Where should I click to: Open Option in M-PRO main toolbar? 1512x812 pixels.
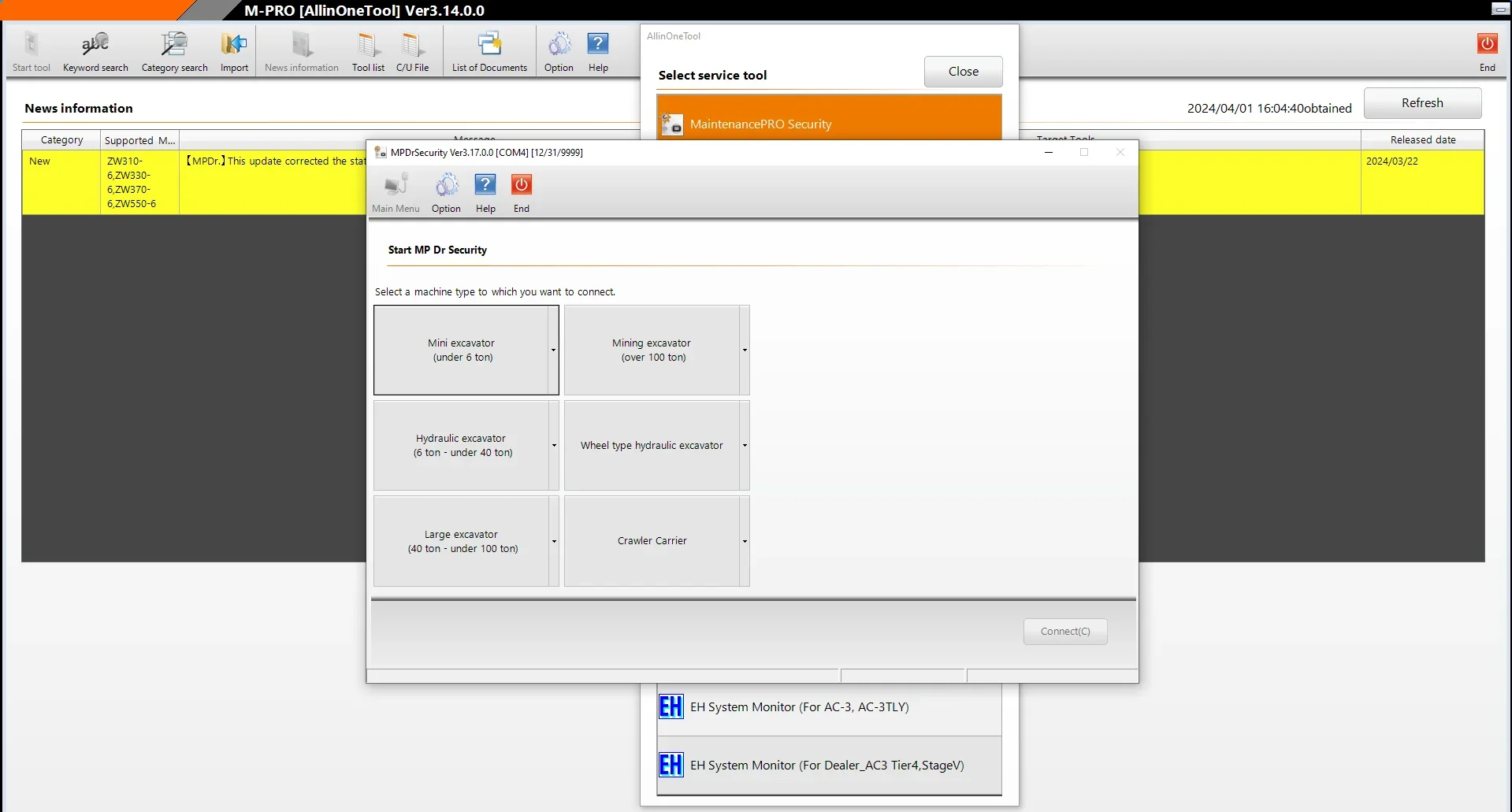coord(559,52)
